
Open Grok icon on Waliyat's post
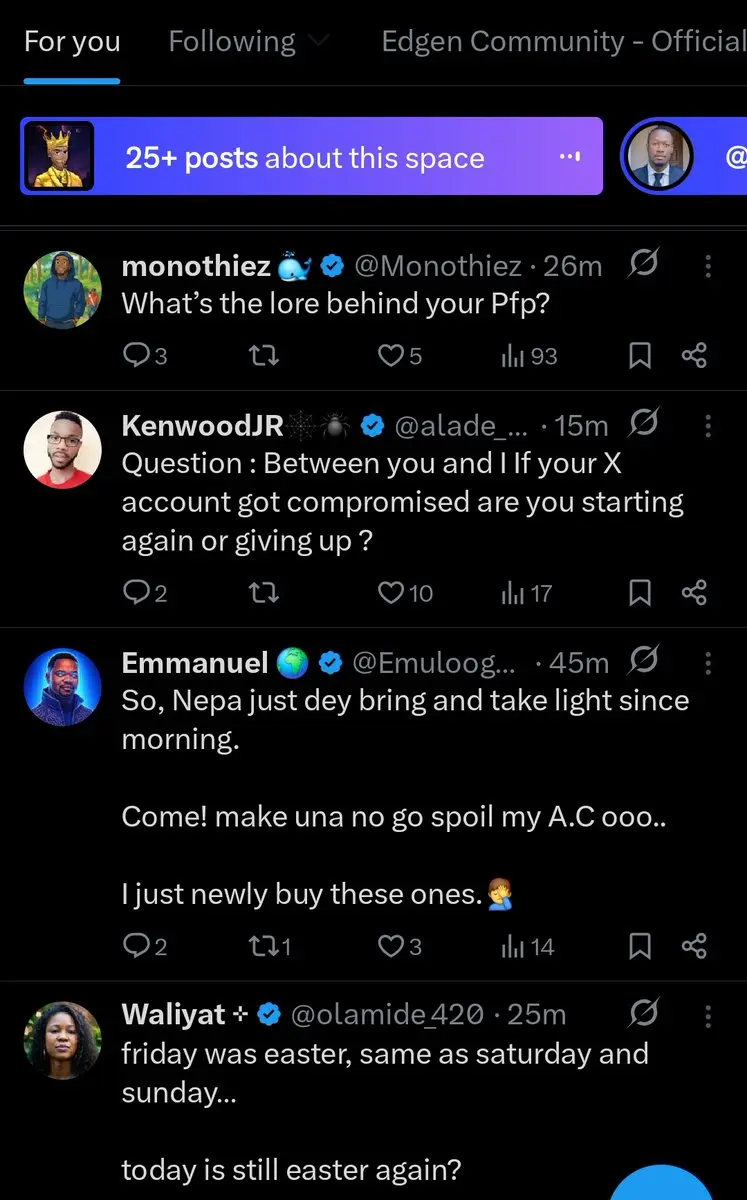pyautogui.click(x=644, y=1014)
